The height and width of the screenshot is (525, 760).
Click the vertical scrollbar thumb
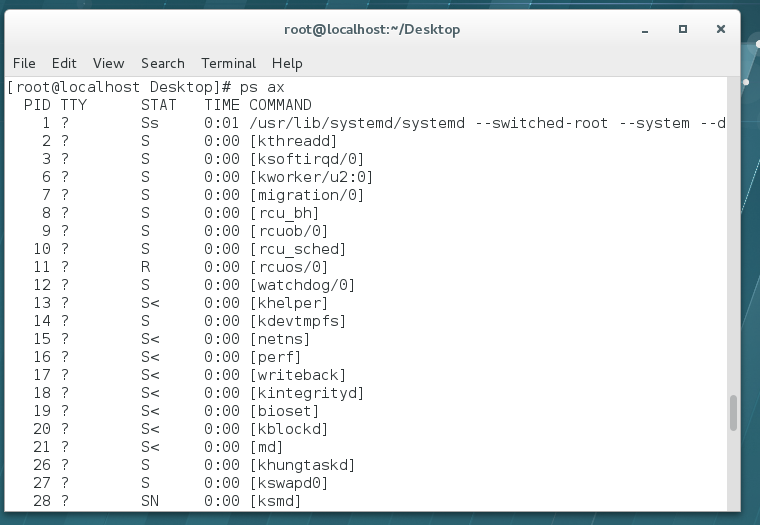point(733,413)
